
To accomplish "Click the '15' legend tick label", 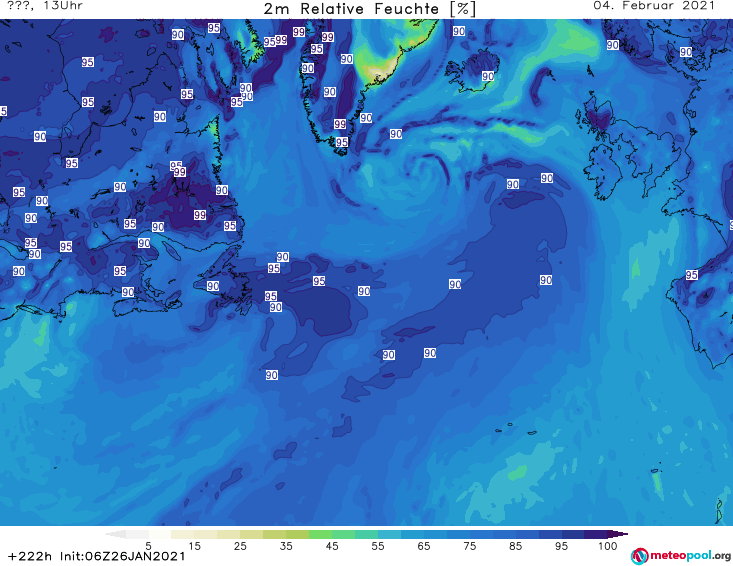I will 194,546.
